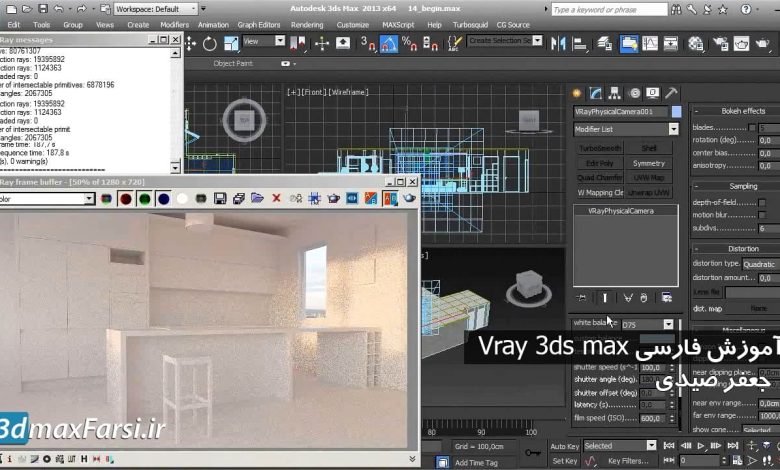The height and width of the screenshot is (470, 780).
Task: Toggle green channel in frame buffer
Action: (x=144, y=199)
